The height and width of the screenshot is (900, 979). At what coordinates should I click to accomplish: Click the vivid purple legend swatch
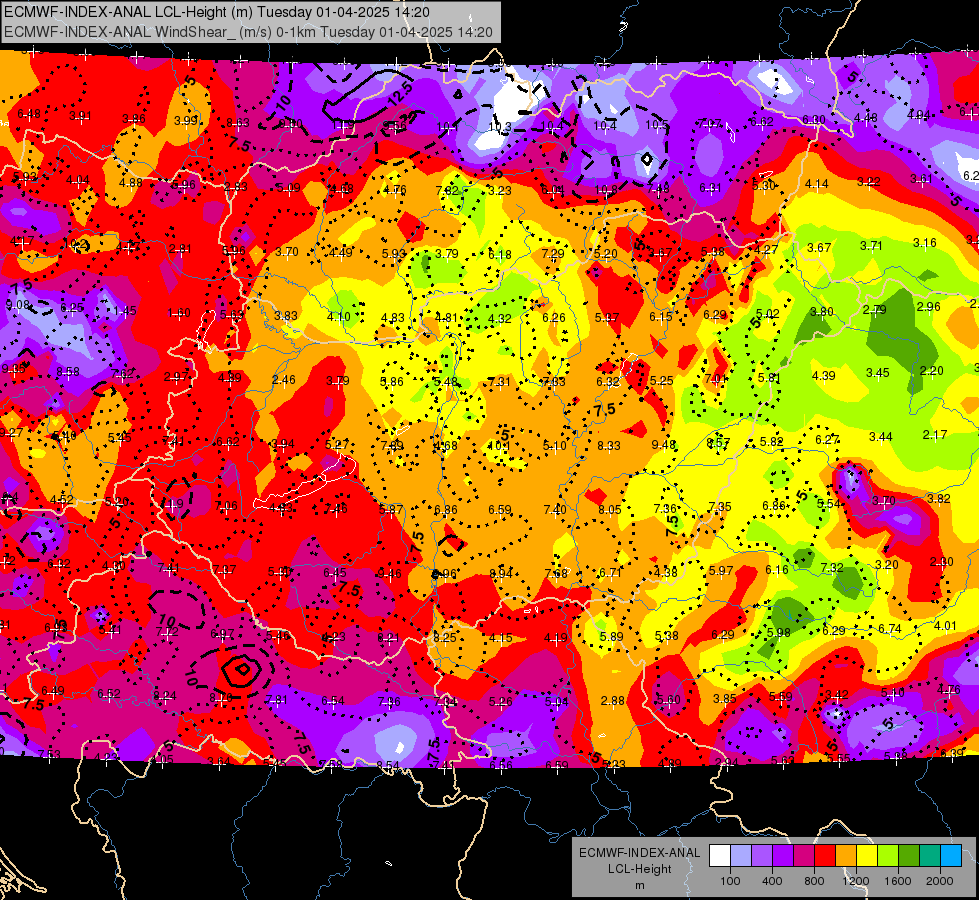(783, 856)
